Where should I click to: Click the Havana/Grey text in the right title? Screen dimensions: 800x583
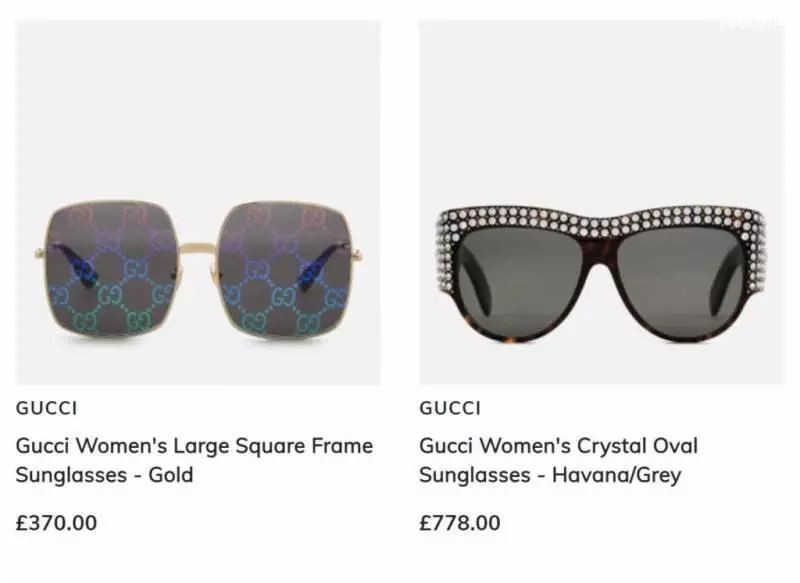(x=617, y=475)
